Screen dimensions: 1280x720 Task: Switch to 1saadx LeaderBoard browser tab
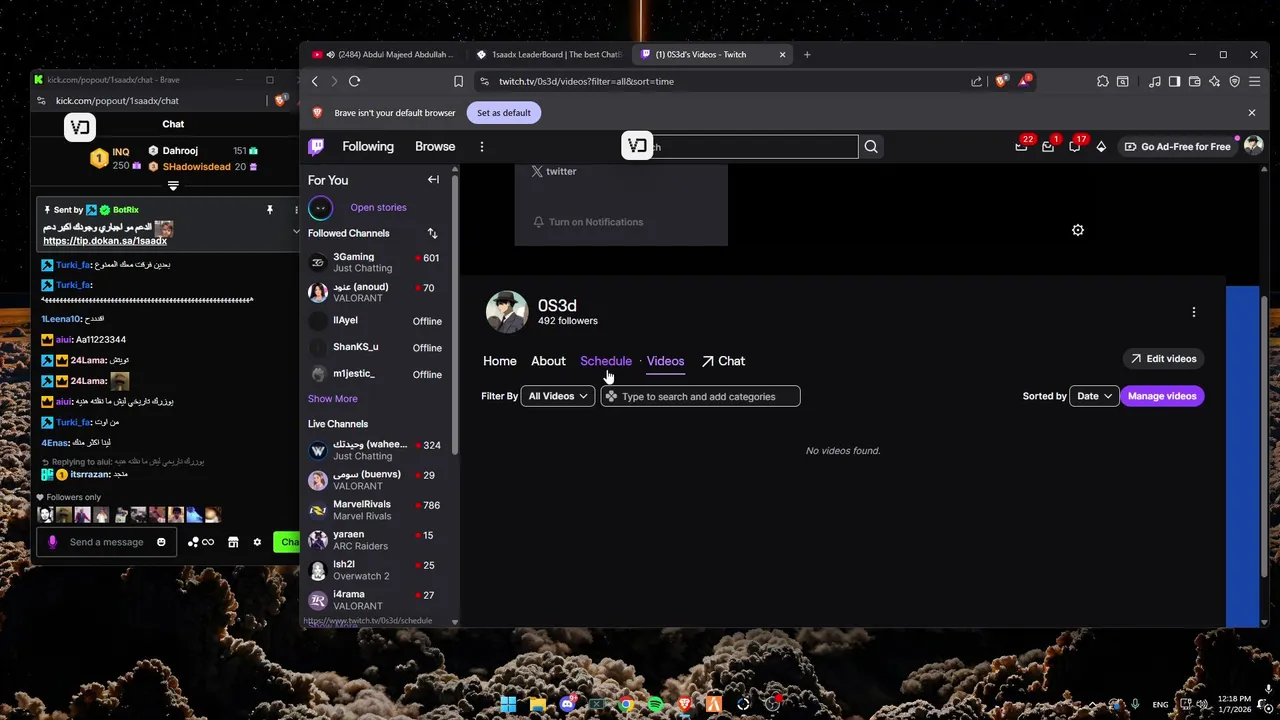(x=548, y=54)
